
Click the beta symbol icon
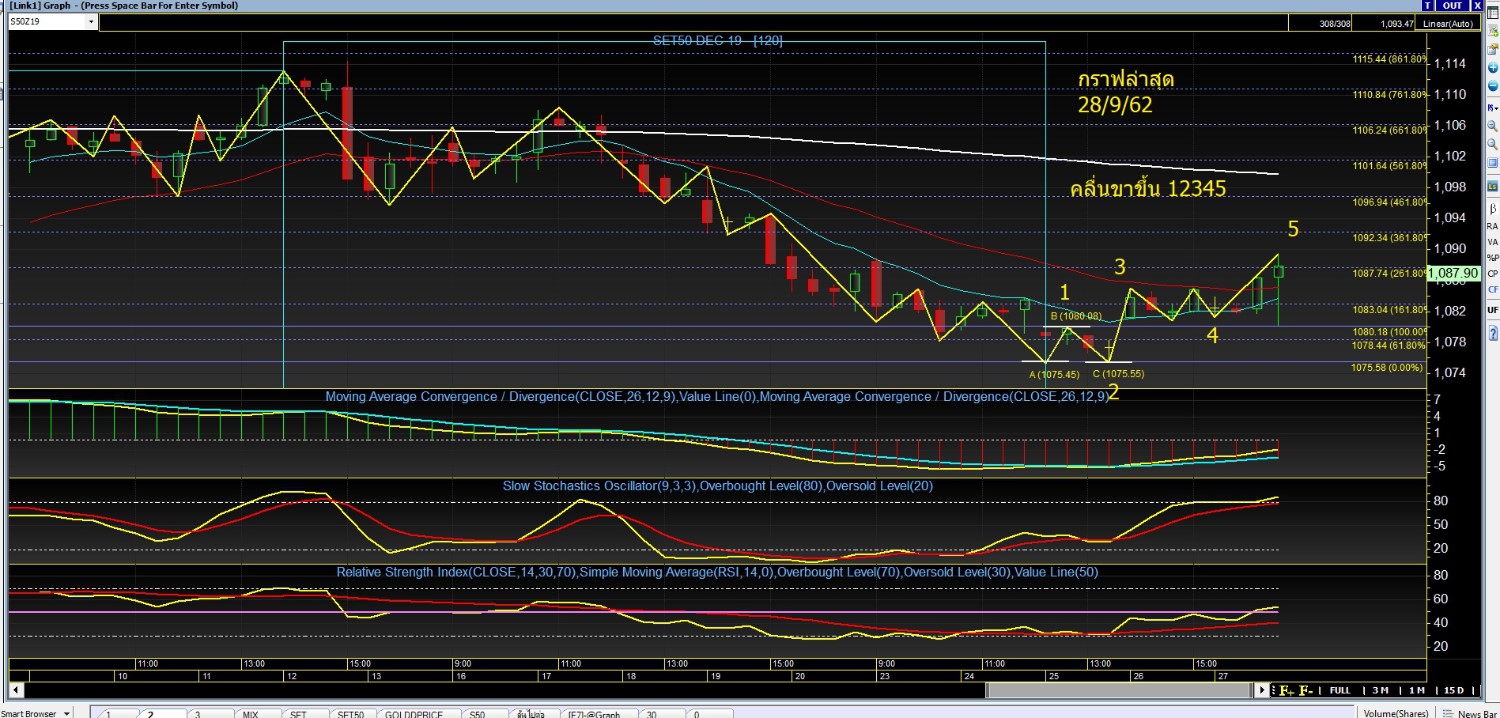(1493, 209)
